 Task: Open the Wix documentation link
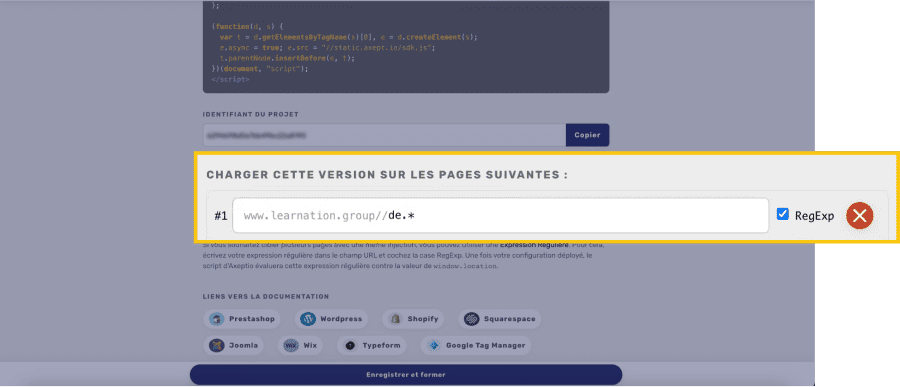[300, 346]
